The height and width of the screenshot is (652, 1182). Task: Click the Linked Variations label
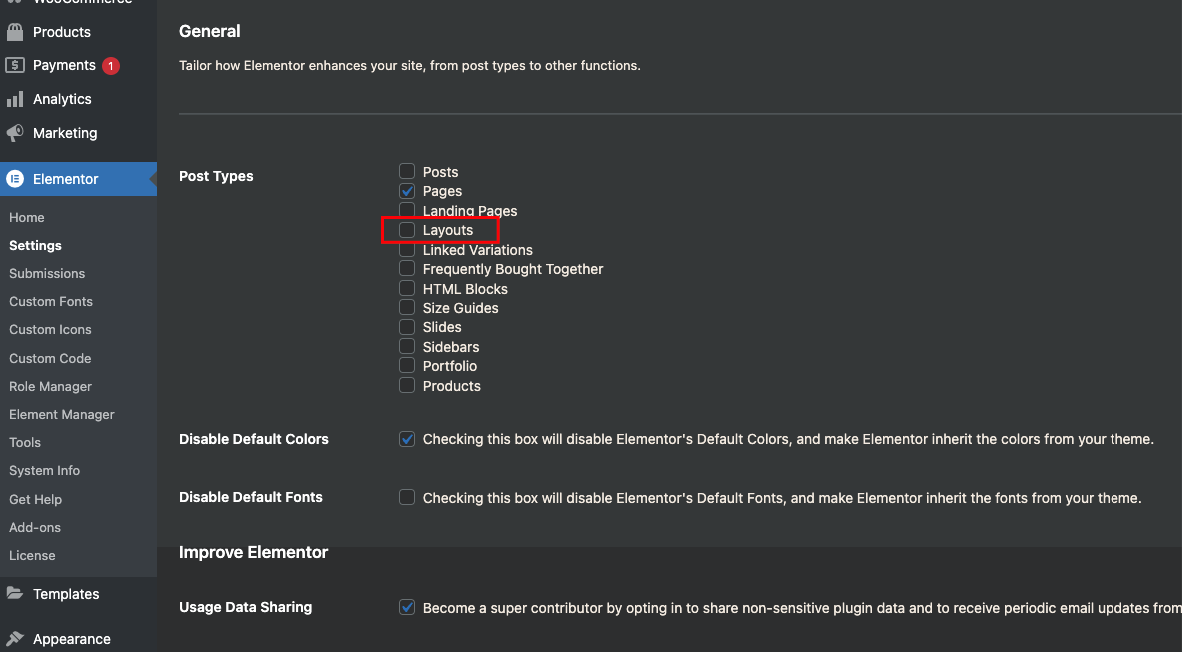(x=477, y=249)
